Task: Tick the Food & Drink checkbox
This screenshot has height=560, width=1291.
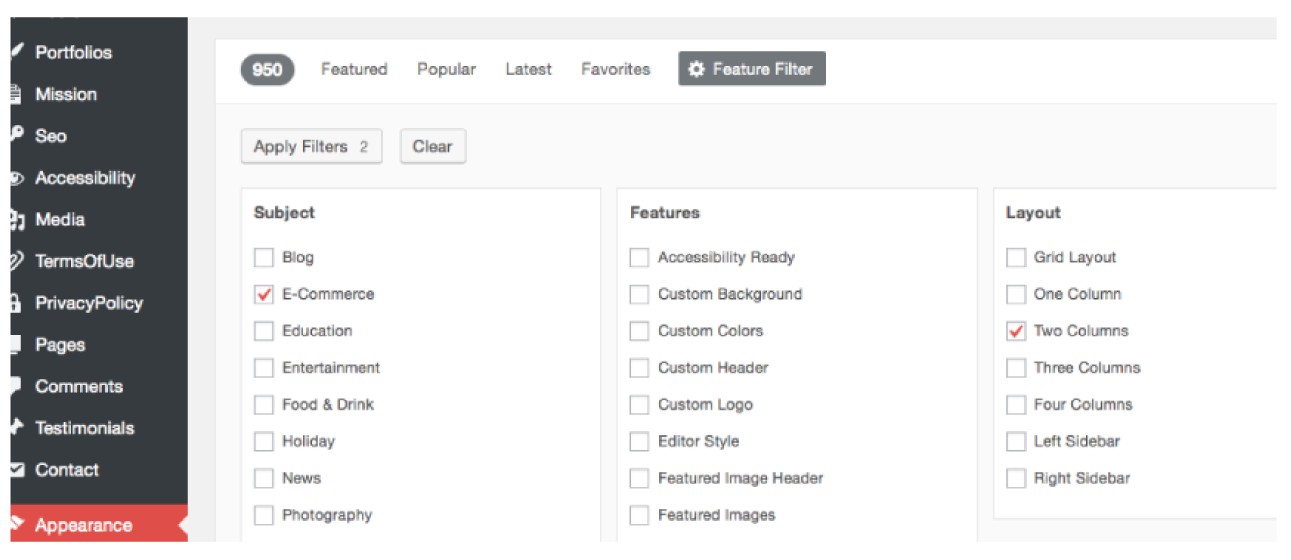Action: (x=263, y=405)
